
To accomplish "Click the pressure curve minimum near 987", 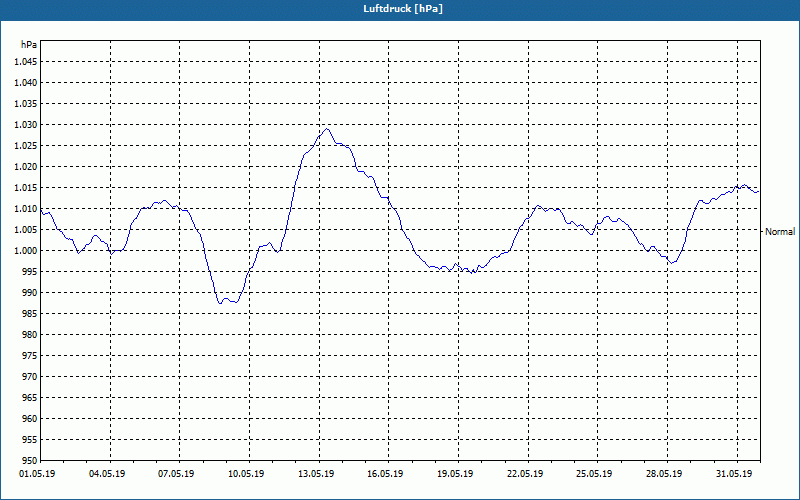I will [x=220, y=303].
